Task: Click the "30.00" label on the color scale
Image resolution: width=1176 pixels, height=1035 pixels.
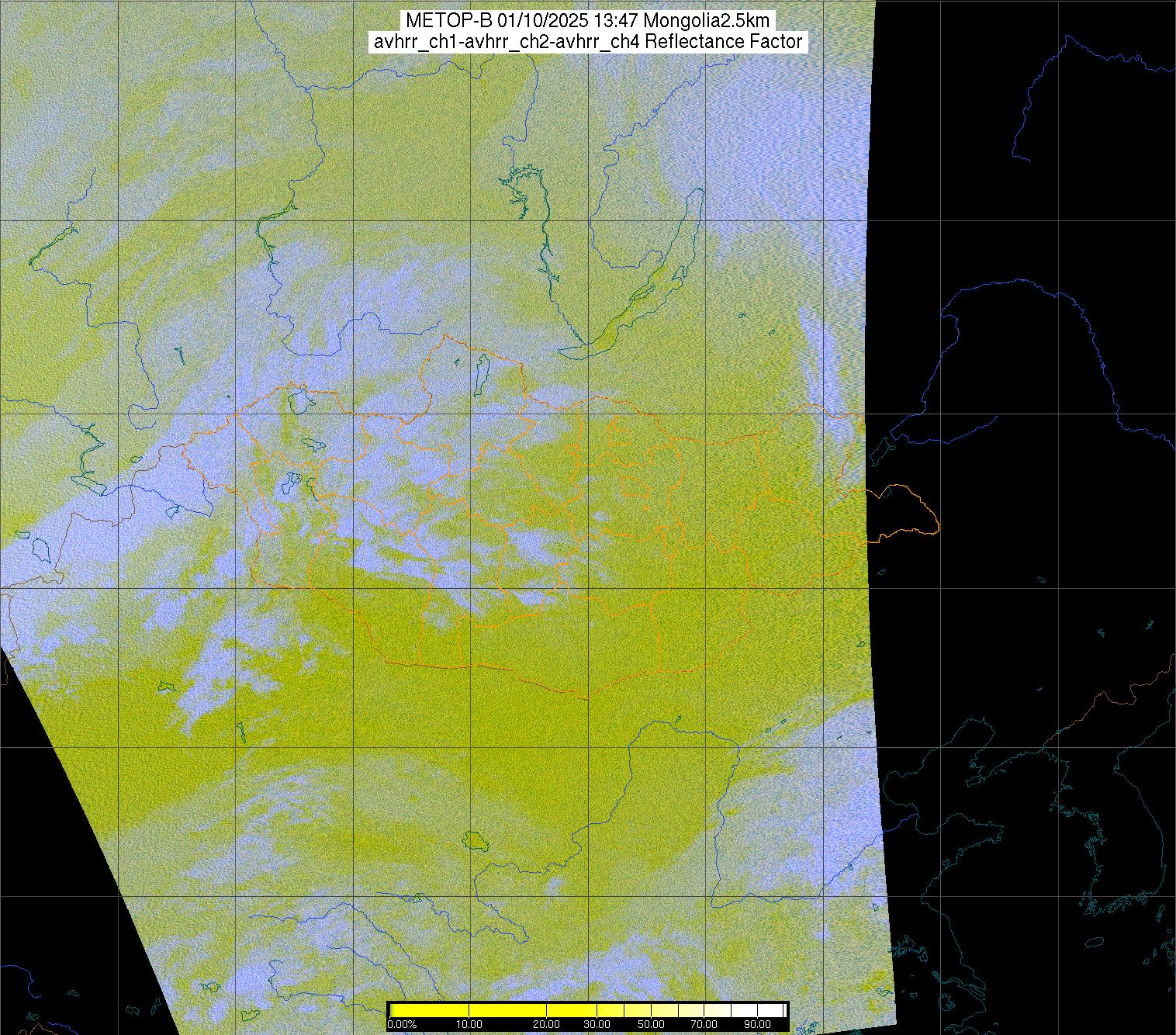Action: [597, 1025]
